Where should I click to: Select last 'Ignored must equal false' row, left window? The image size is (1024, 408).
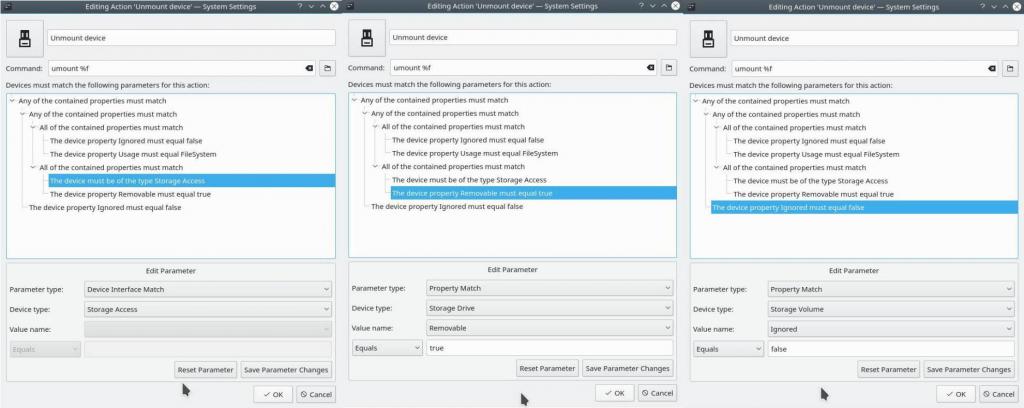pos(105,207)
